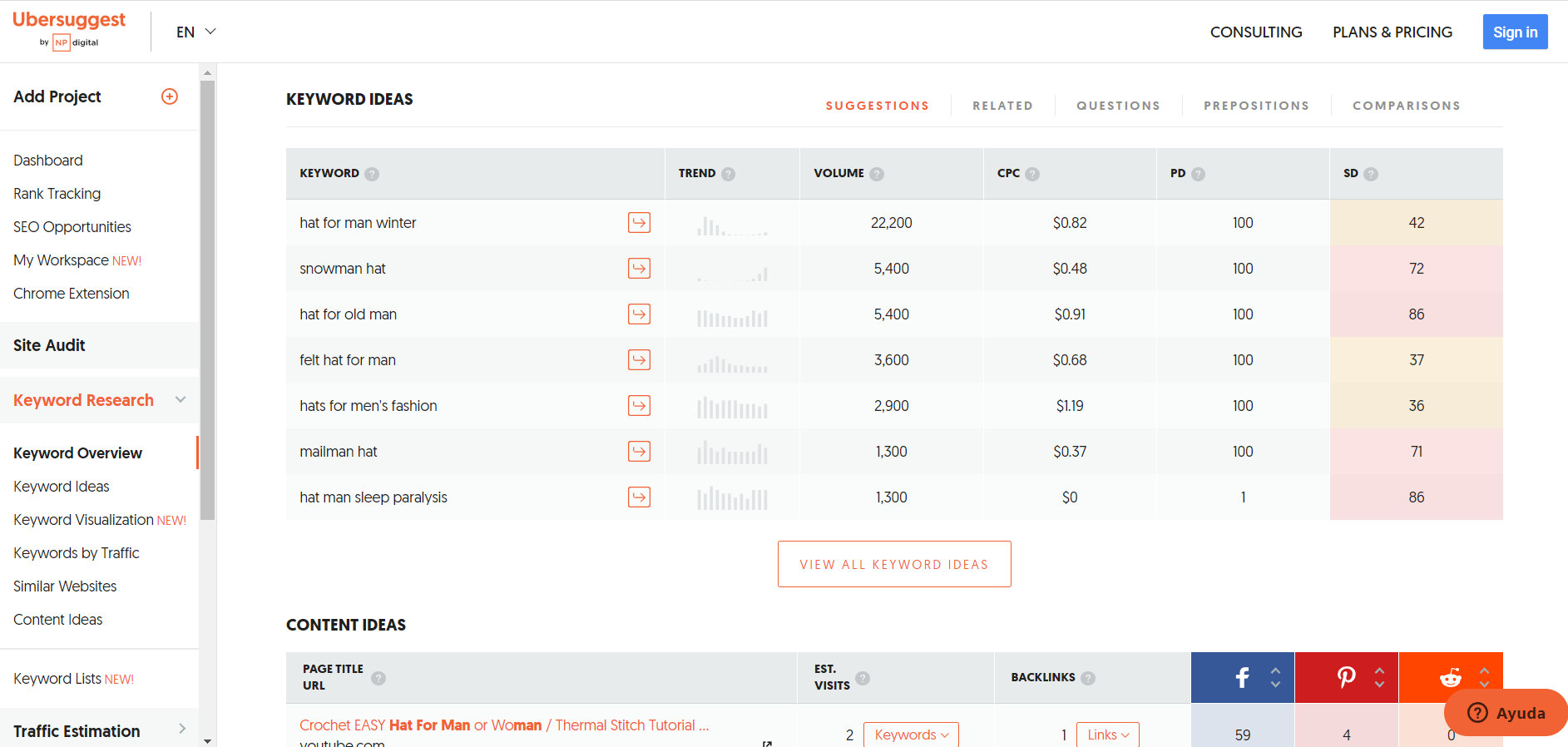View trend sparkline for 'hat for man winter'

[732, 225]
